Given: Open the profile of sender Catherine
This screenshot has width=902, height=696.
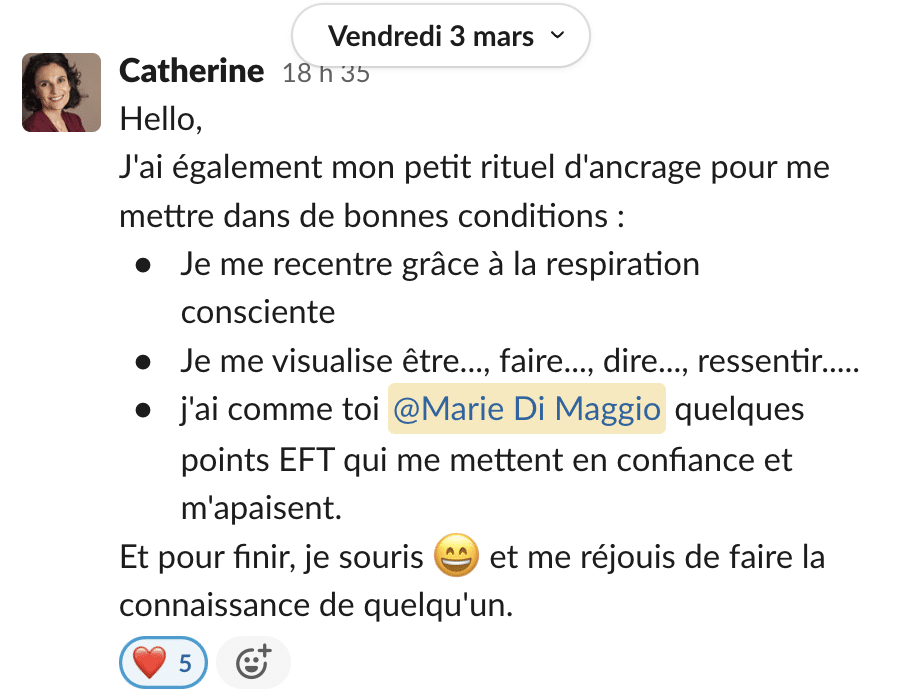Looking at the screenshot, I should pos(192,71).
